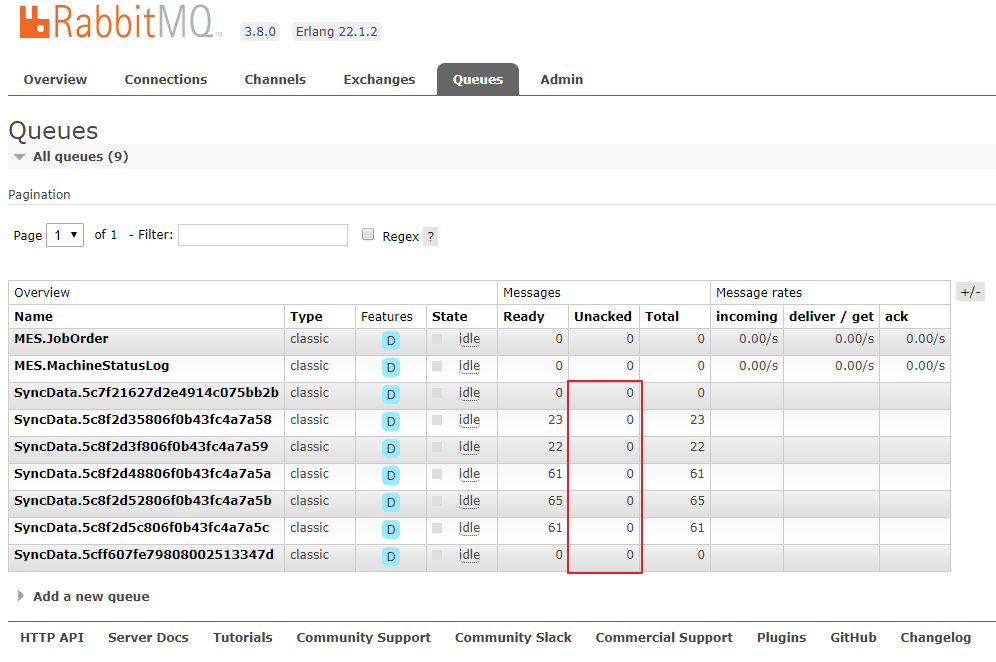Click idle state of MES.JobOrder
This screenshot has width=996, height=662.
[x=469, y=339]
